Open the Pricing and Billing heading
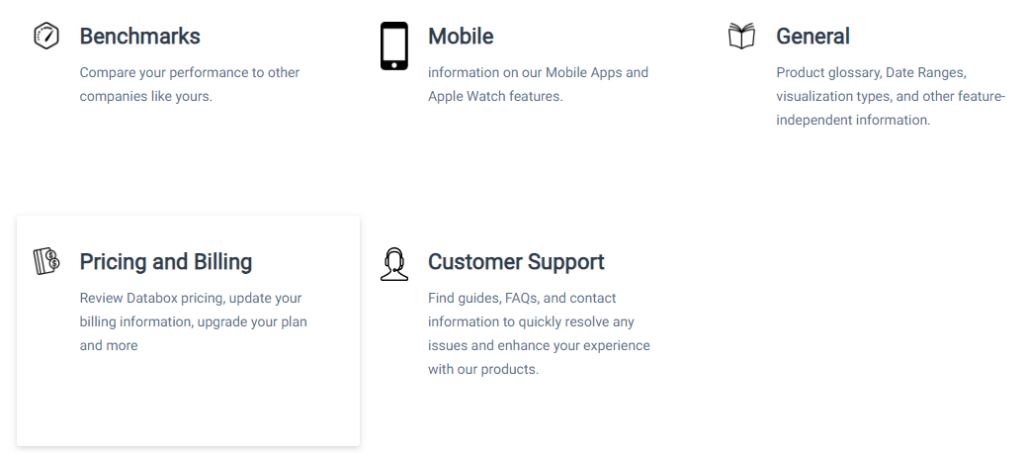Image resolution: width=1024 pixels, height=453 pixels. tap(166, 262)
